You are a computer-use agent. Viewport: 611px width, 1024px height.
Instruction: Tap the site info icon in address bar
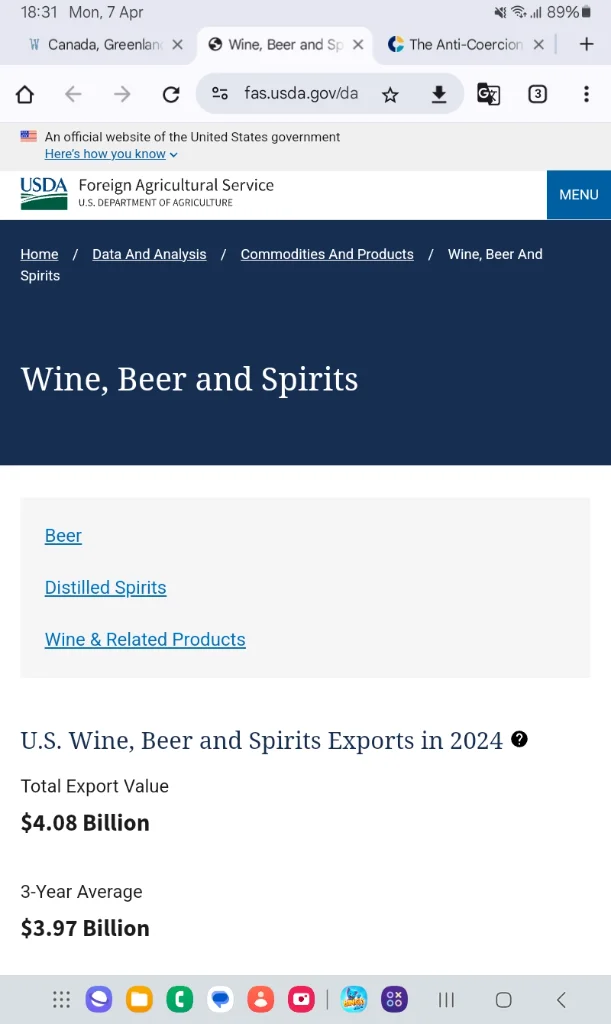click(220, 94)
